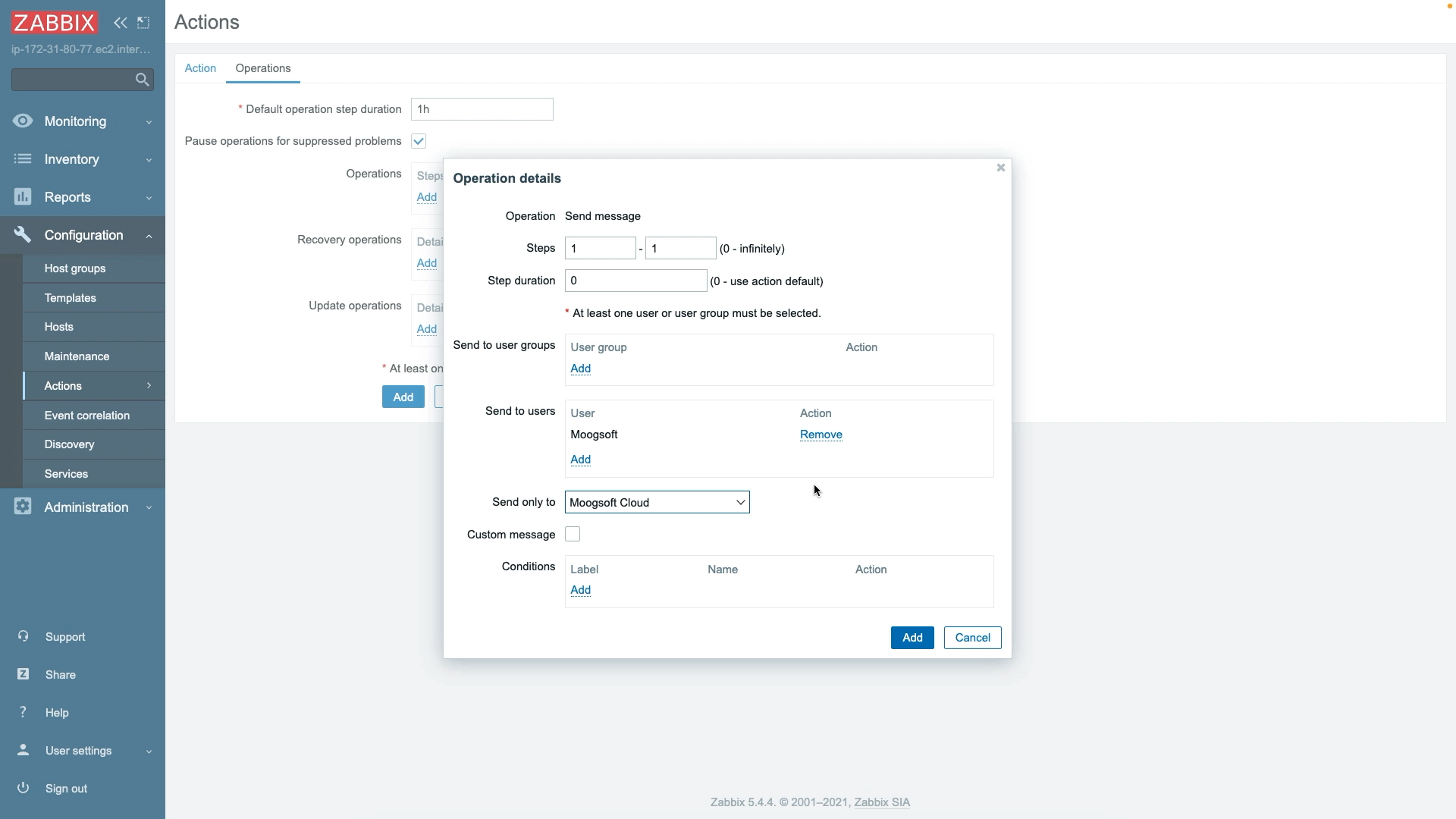Click the Monitoring eye icon
Screen dimensions: 1456x819
click(x=23, y=121)
